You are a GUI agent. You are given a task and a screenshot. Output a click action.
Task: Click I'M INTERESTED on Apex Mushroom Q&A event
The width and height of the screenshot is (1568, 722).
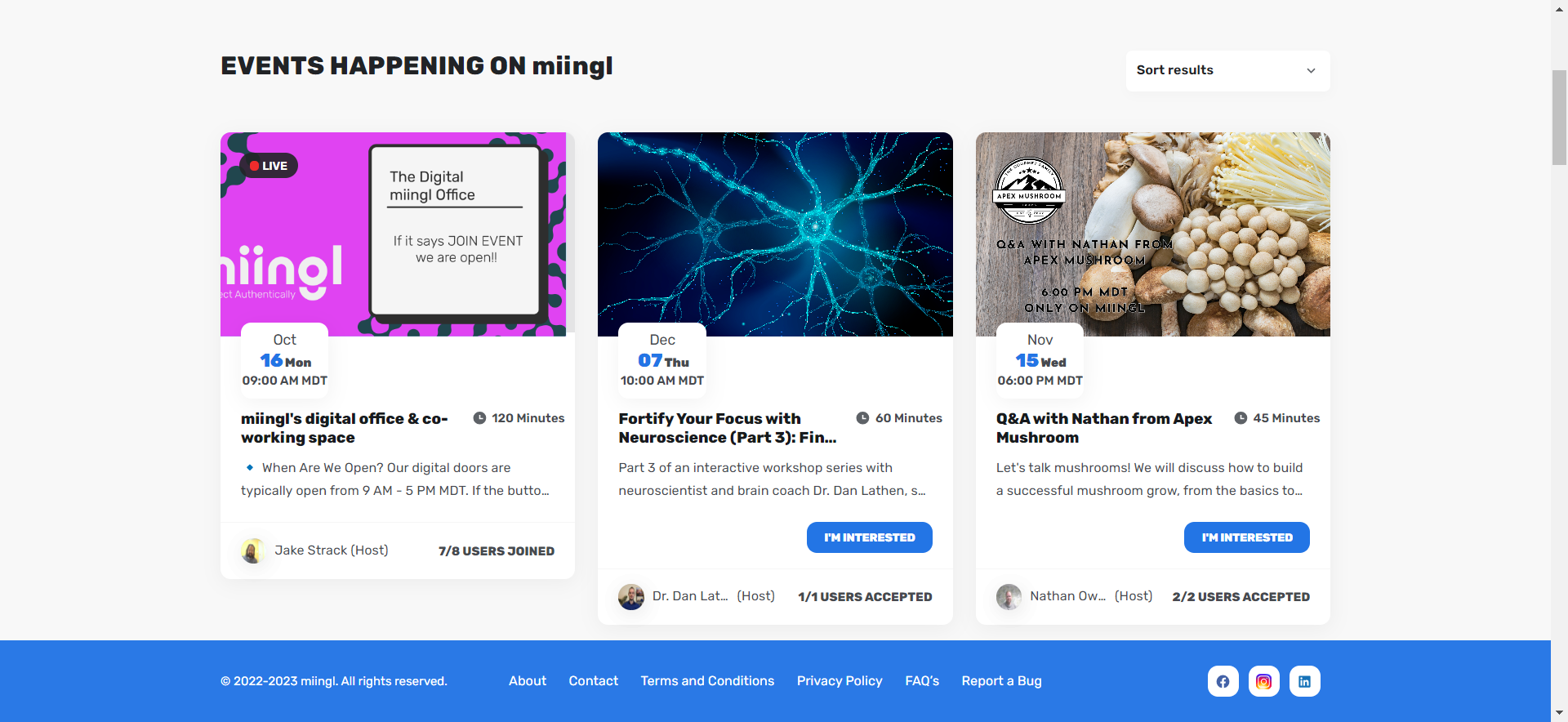[1246, 537]
